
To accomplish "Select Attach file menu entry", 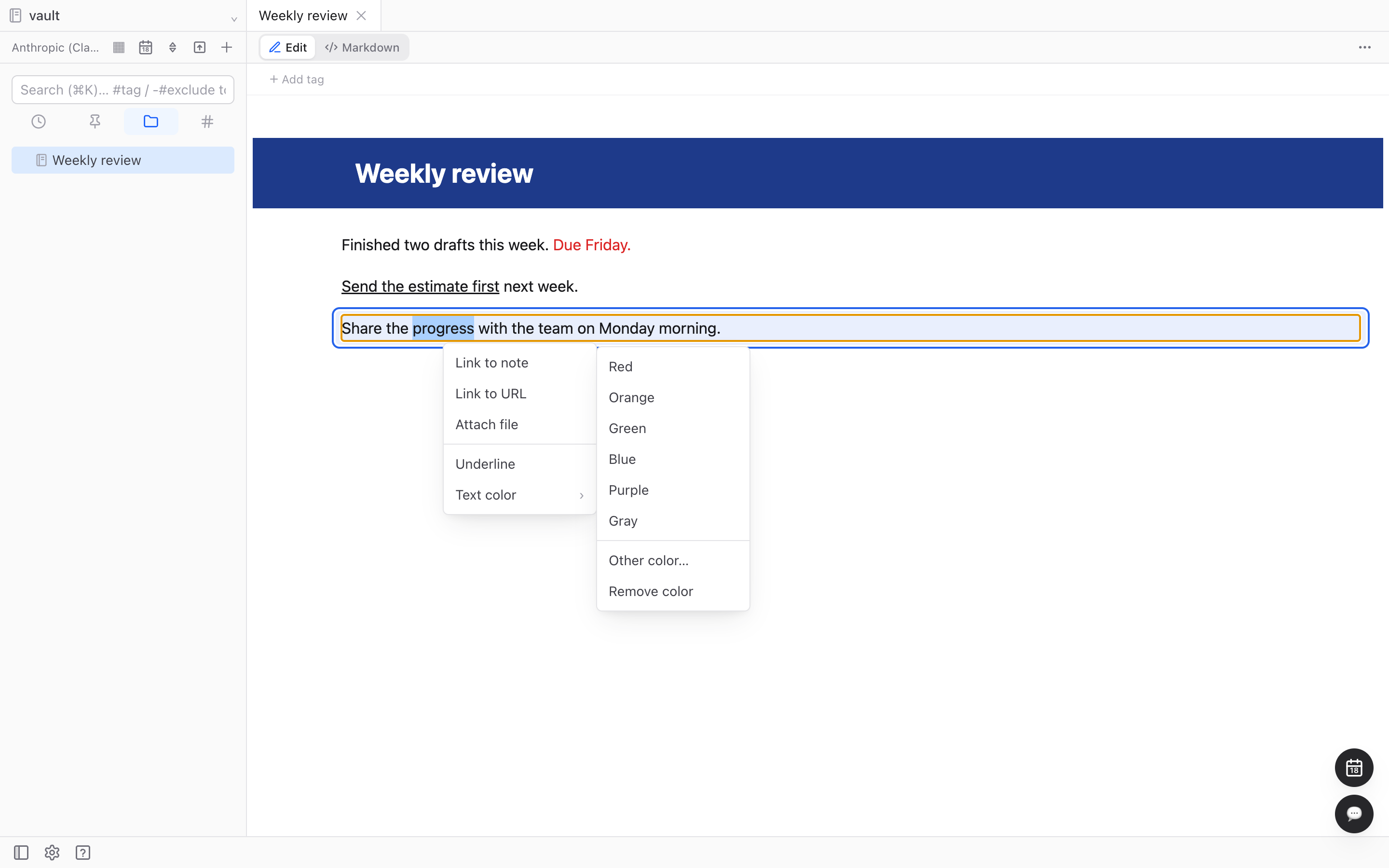I will (520, 425).
